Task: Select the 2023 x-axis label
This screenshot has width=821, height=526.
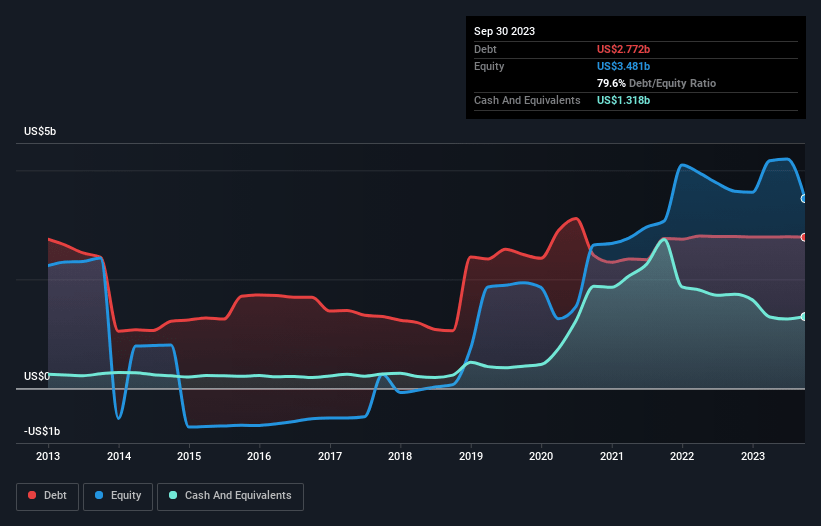Action: click(x=752, y=456)
